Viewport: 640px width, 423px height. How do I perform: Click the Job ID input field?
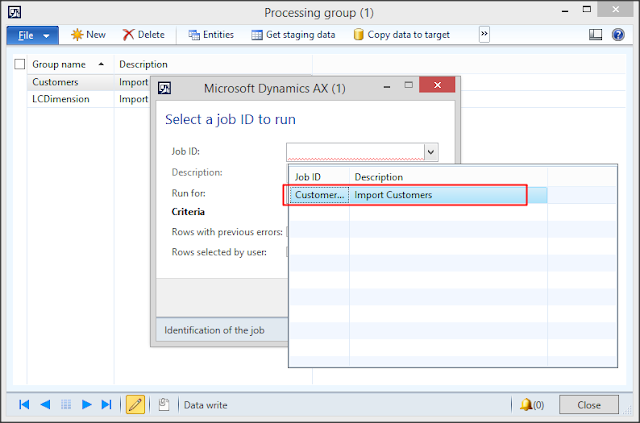pyautogui.click(x=355, y=152)
